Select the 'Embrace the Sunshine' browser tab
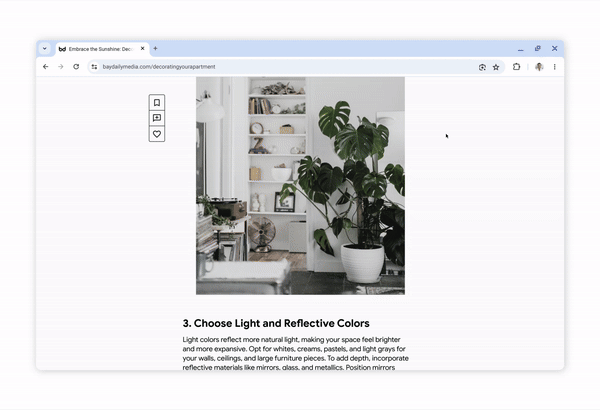The image size is (600, 410). coord(103,49)
